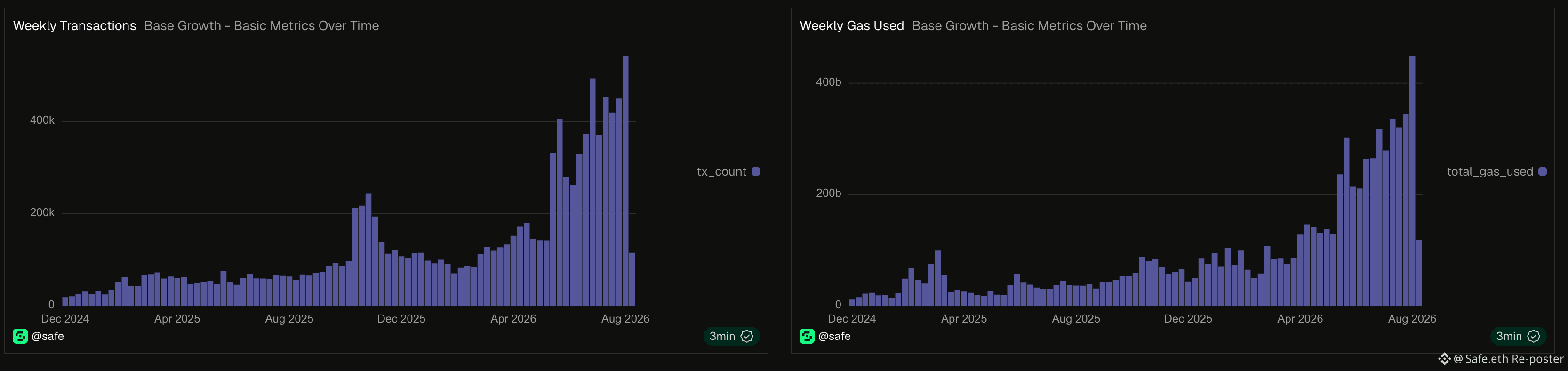Click the Dec 2024 axis label in Weekly Transactions
This screenshot has height=371, width=1568.
click(x=65, y=319)
